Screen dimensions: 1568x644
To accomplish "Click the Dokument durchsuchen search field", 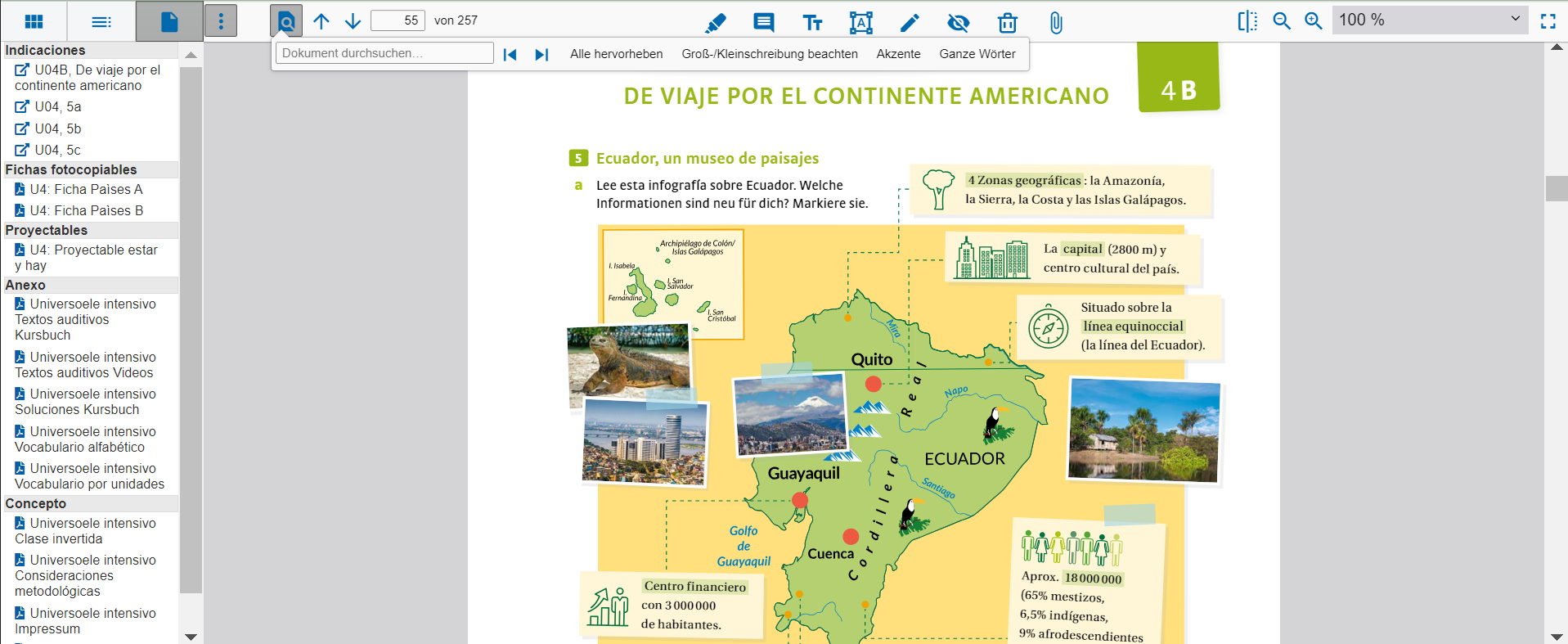I will (385, 53).
